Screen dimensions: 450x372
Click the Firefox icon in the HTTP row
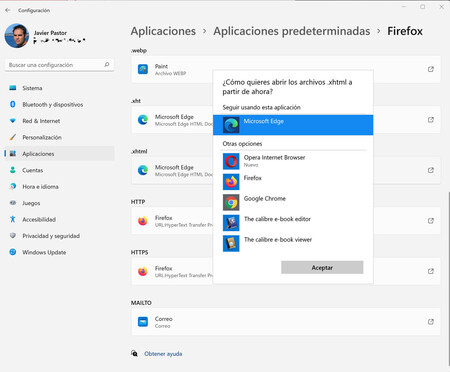[x=143, y=221]
